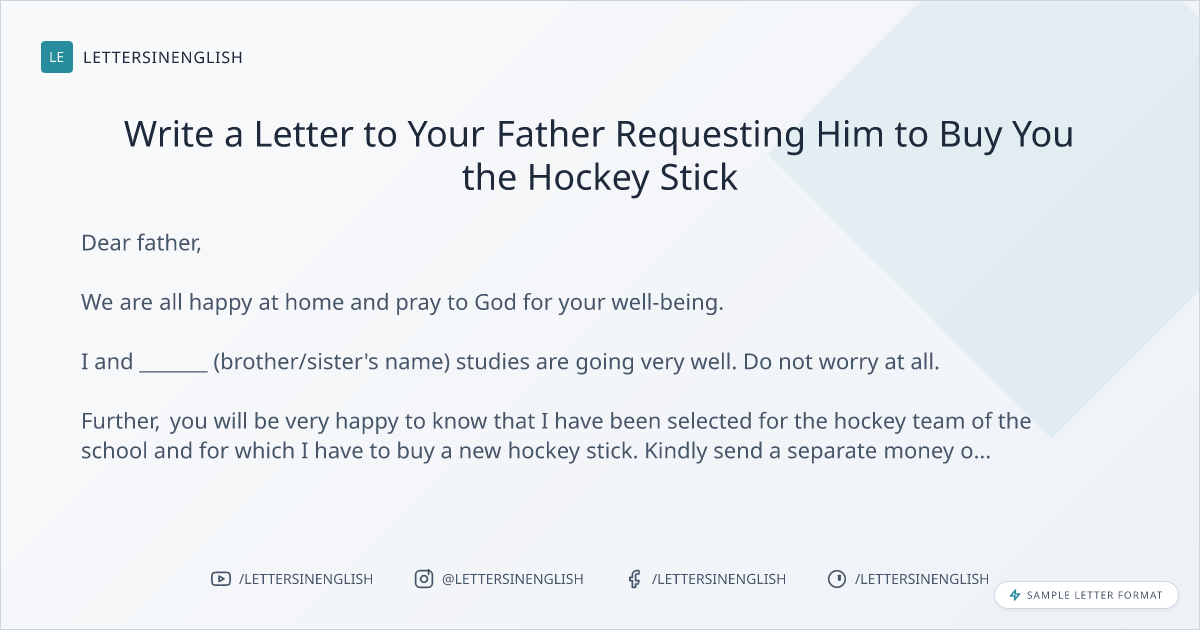Click the "We are all happy" sentence
Image resolution: width=1200 pixels, height=630 pixels.
pos(402,302)
